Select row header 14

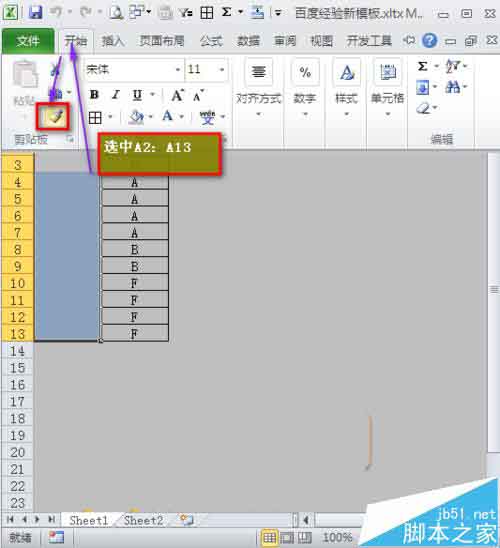pos(17,351)
